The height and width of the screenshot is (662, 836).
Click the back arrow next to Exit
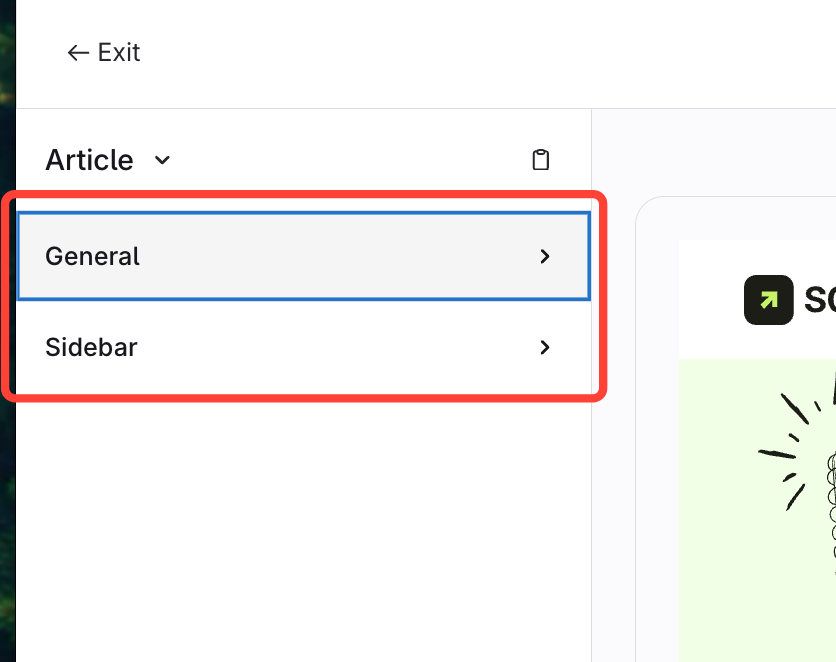point(77,53)
